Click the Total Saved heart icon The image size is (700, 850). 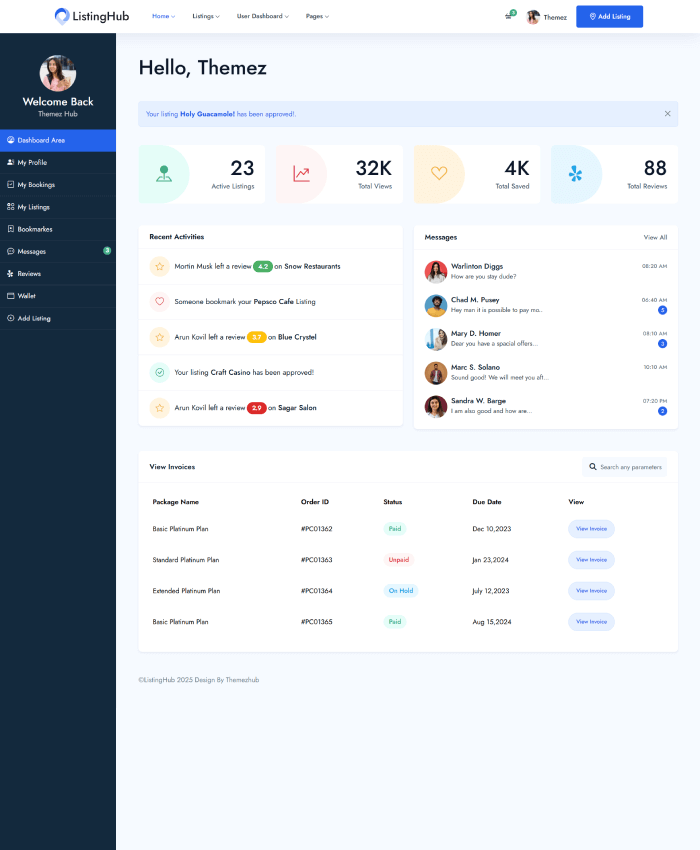(439, 173)
